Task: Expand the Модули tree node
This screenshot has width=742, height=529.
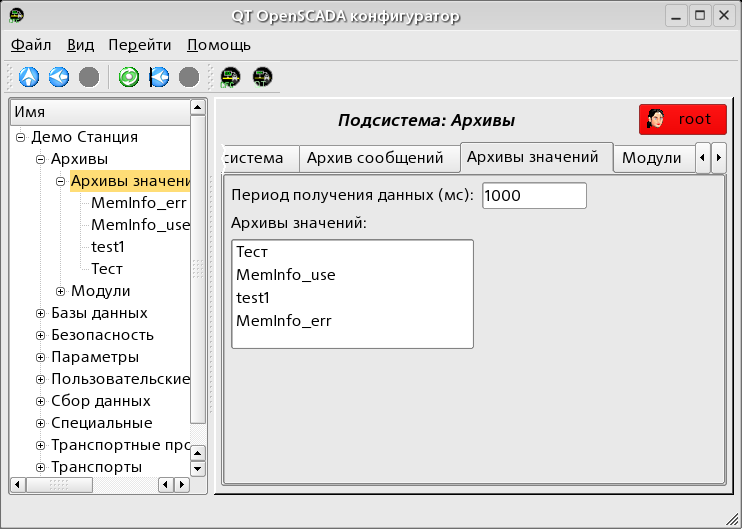Action: click(61, 292)
